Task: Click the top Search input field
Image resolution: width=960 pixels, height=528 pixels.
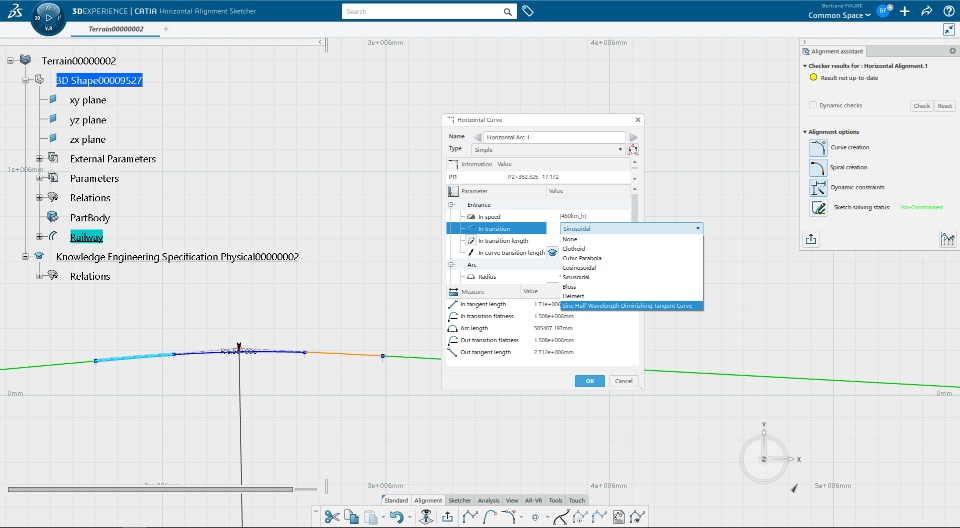Action: [x=421, y=12]
